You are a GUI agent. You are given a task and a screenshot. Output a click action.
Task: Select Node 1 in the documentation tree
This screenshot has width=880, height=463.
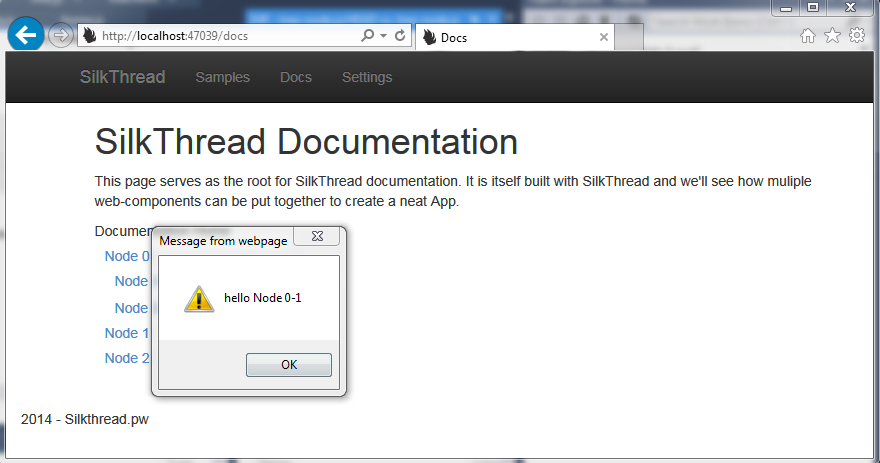pyautogui.click(x=121, y=333)
